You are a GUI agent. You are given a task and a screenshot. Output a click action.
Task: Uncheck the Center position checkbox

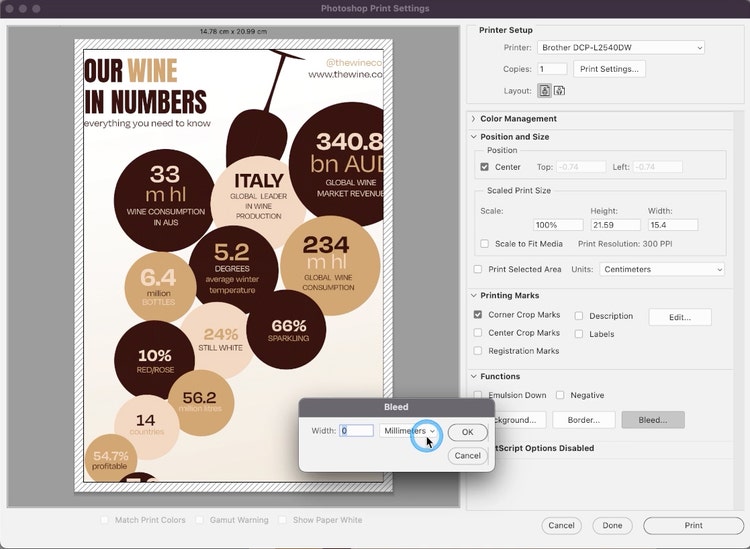coord(485,167)
